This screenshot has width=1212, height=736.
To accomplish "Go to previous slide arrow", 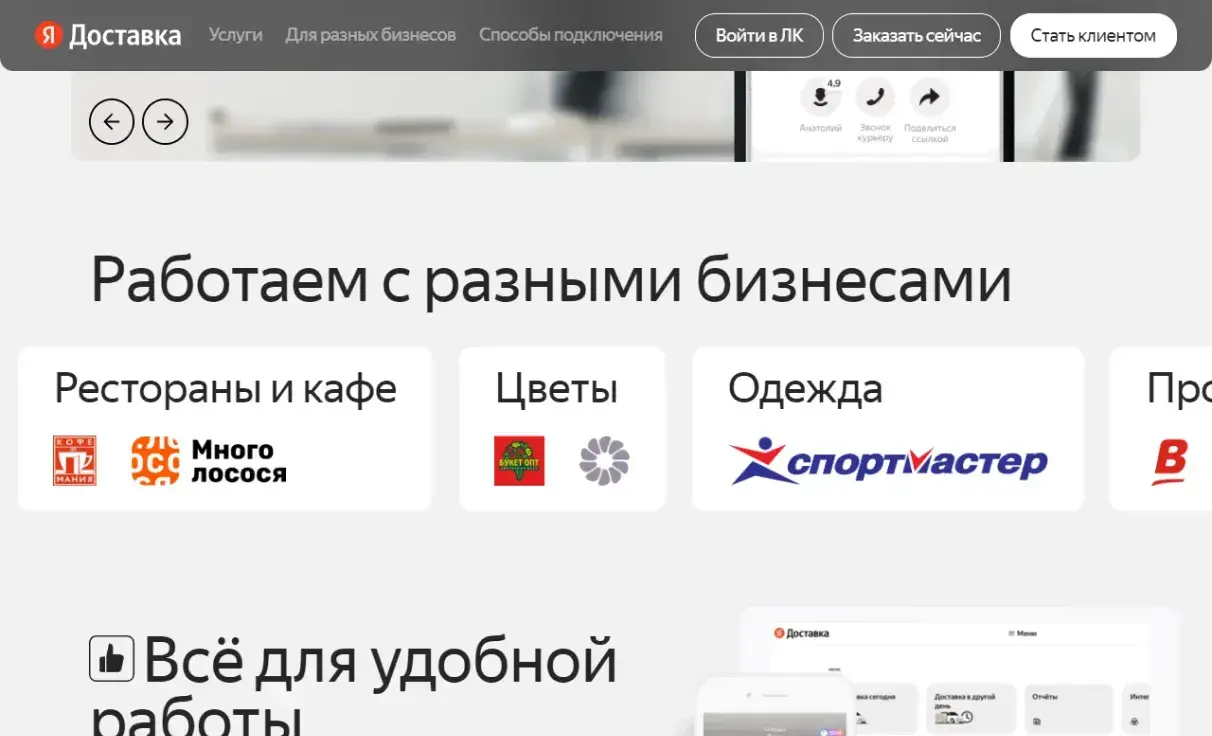I will point(111,122).
